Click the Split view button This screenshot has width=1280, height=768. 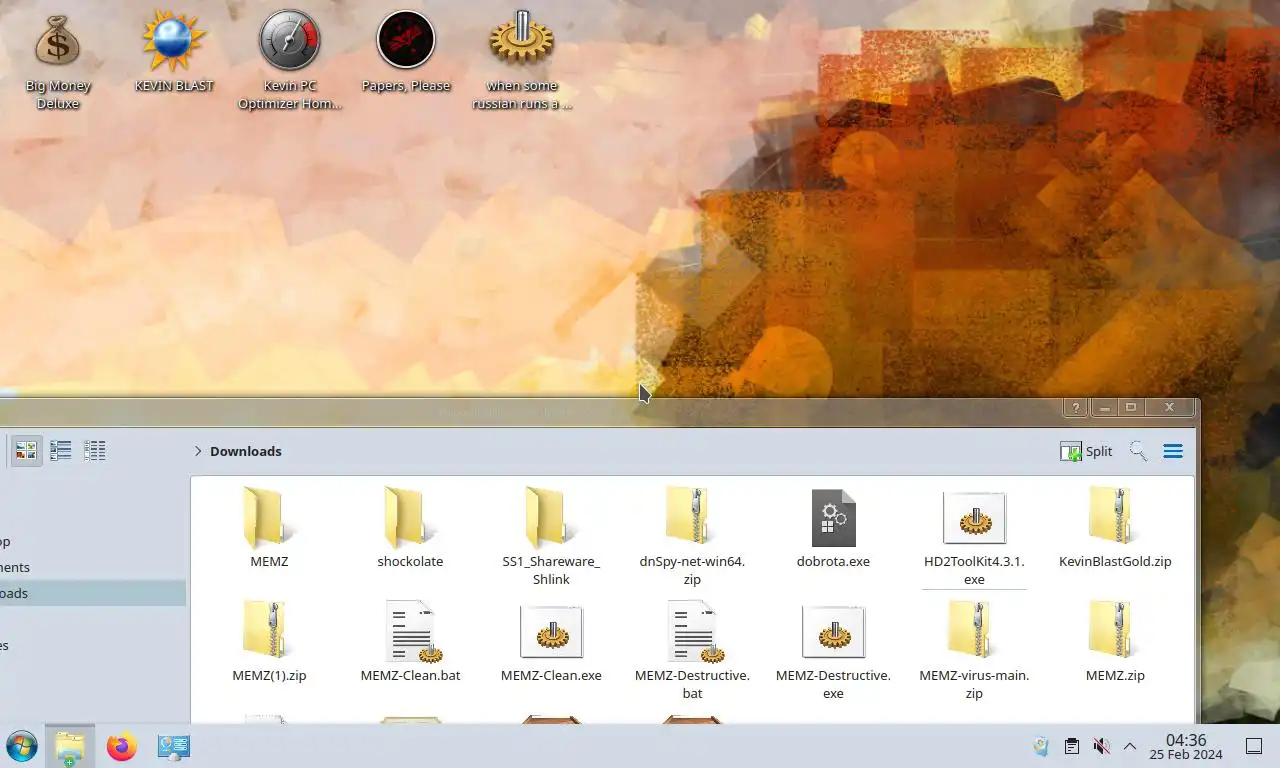(1087, 451)
